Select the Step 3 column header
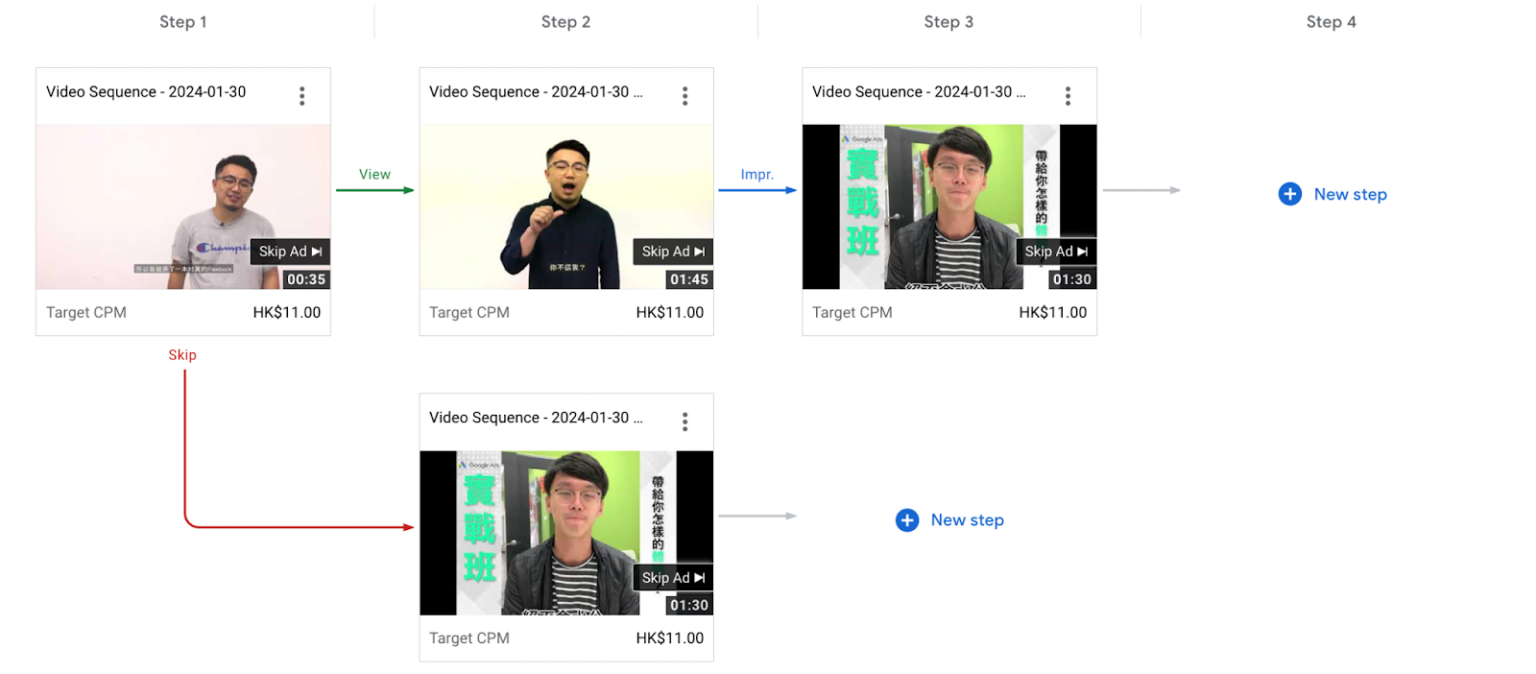This screenshot has width=1536, height=674. pyautogui.click(x=948, y=21)
